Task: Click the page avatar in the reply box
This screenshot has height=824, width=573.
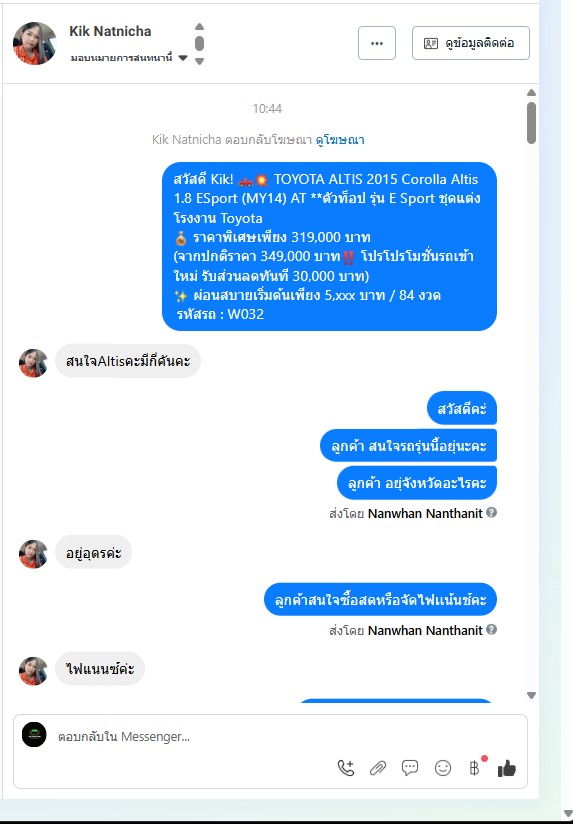Action: click(x=34, y=735)
